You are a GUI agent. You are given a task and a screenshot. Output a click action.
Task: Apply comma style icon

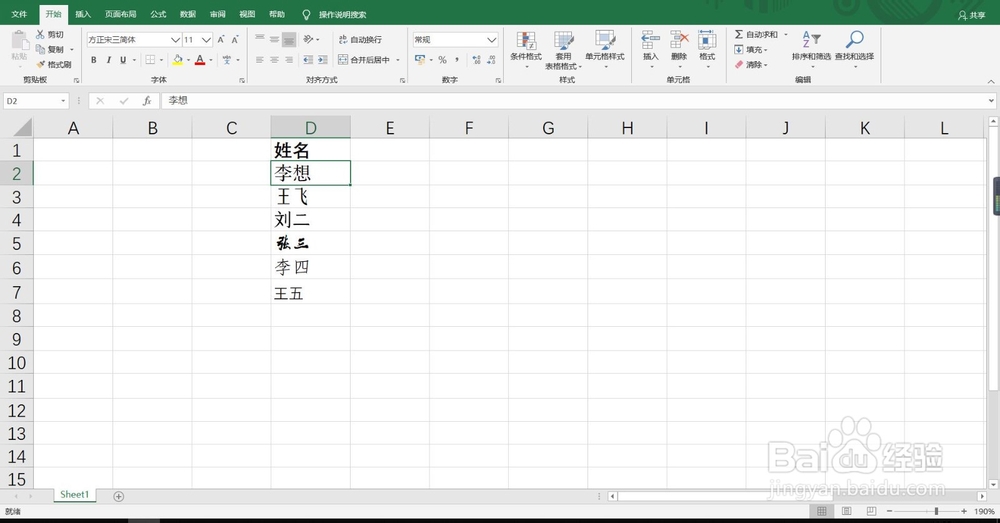pos(457,60)
